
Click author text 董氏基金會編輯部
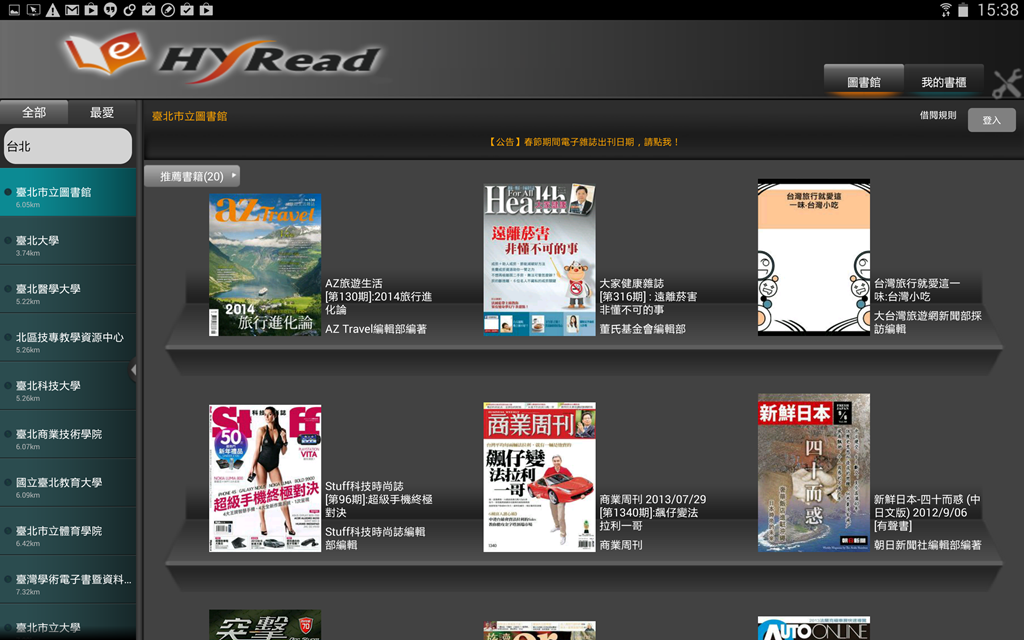pos(643,329)
